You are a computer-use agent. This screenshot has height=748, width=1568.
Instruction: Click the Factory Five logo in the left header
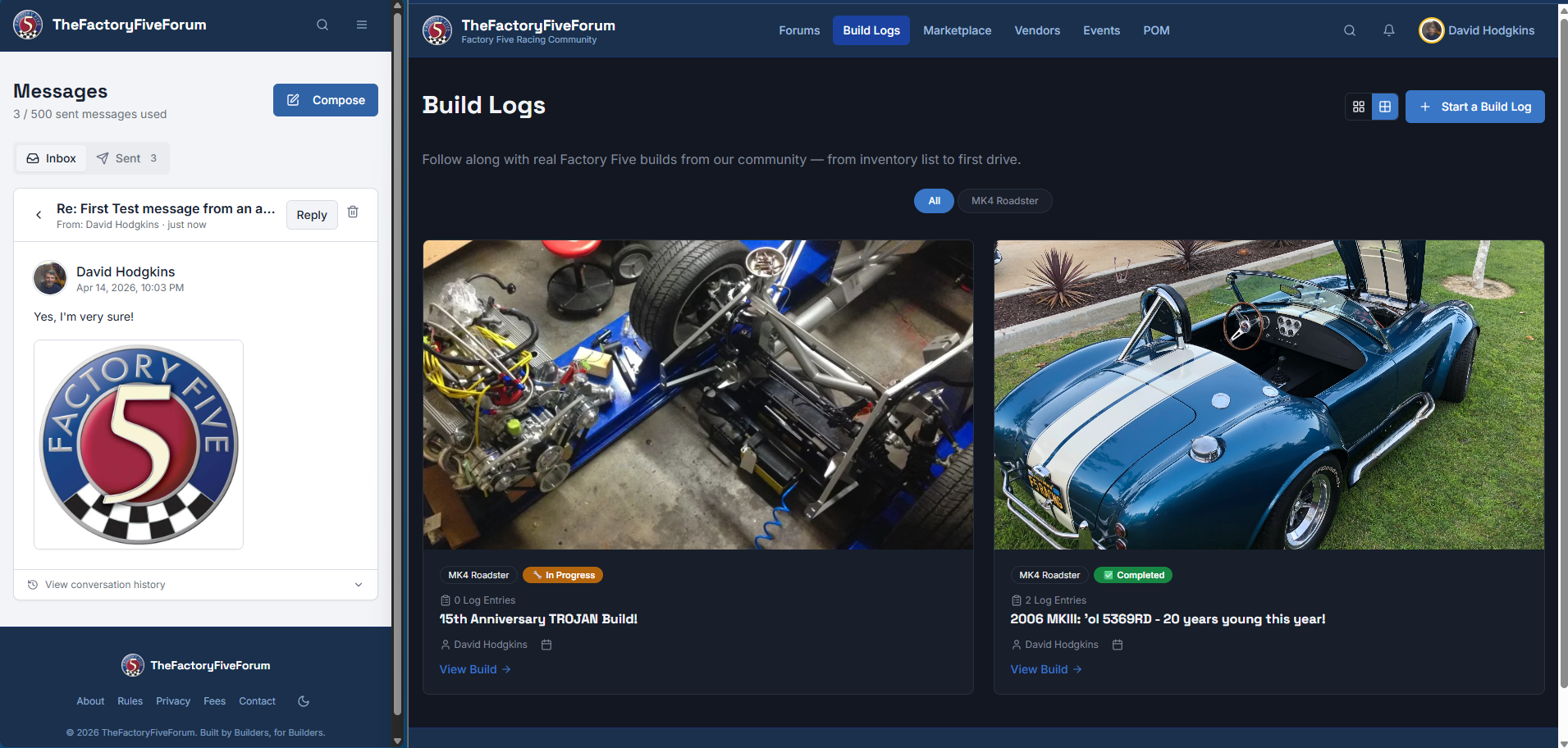pyautogui.click(x=28, y=25)
